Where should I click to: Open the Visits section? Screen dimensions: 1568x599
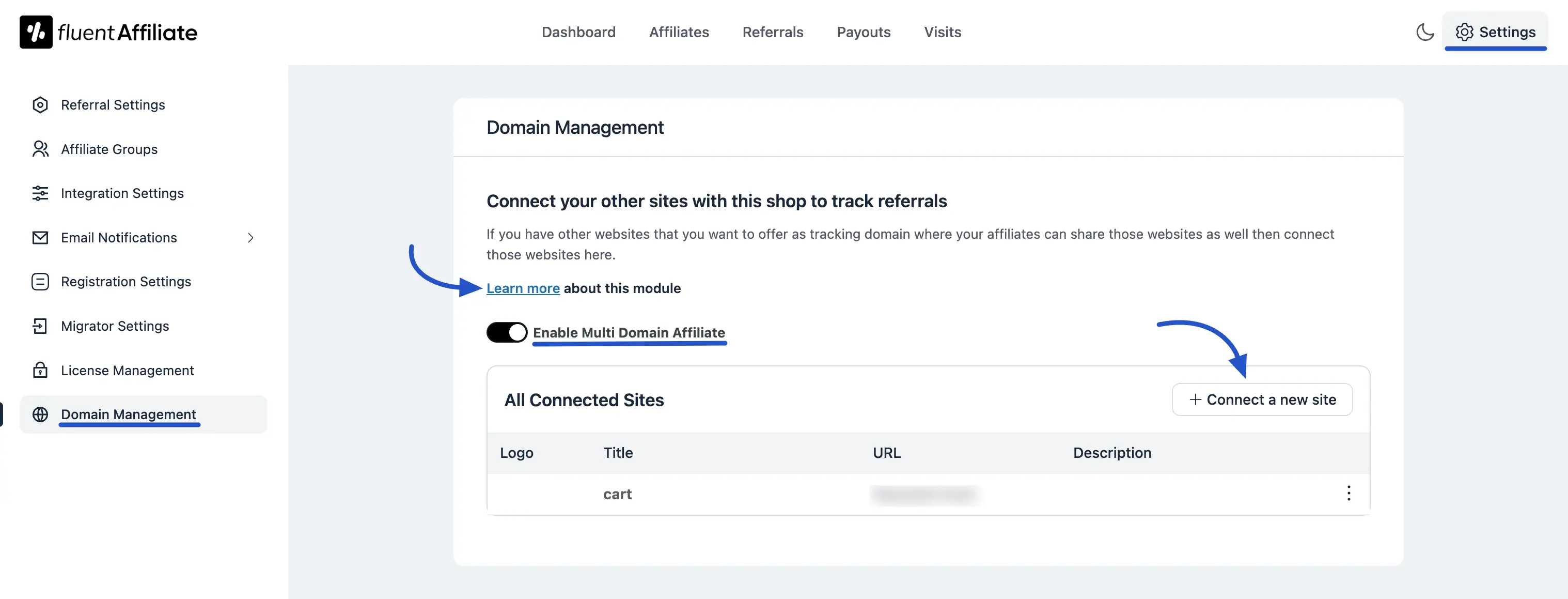point(942,32)
